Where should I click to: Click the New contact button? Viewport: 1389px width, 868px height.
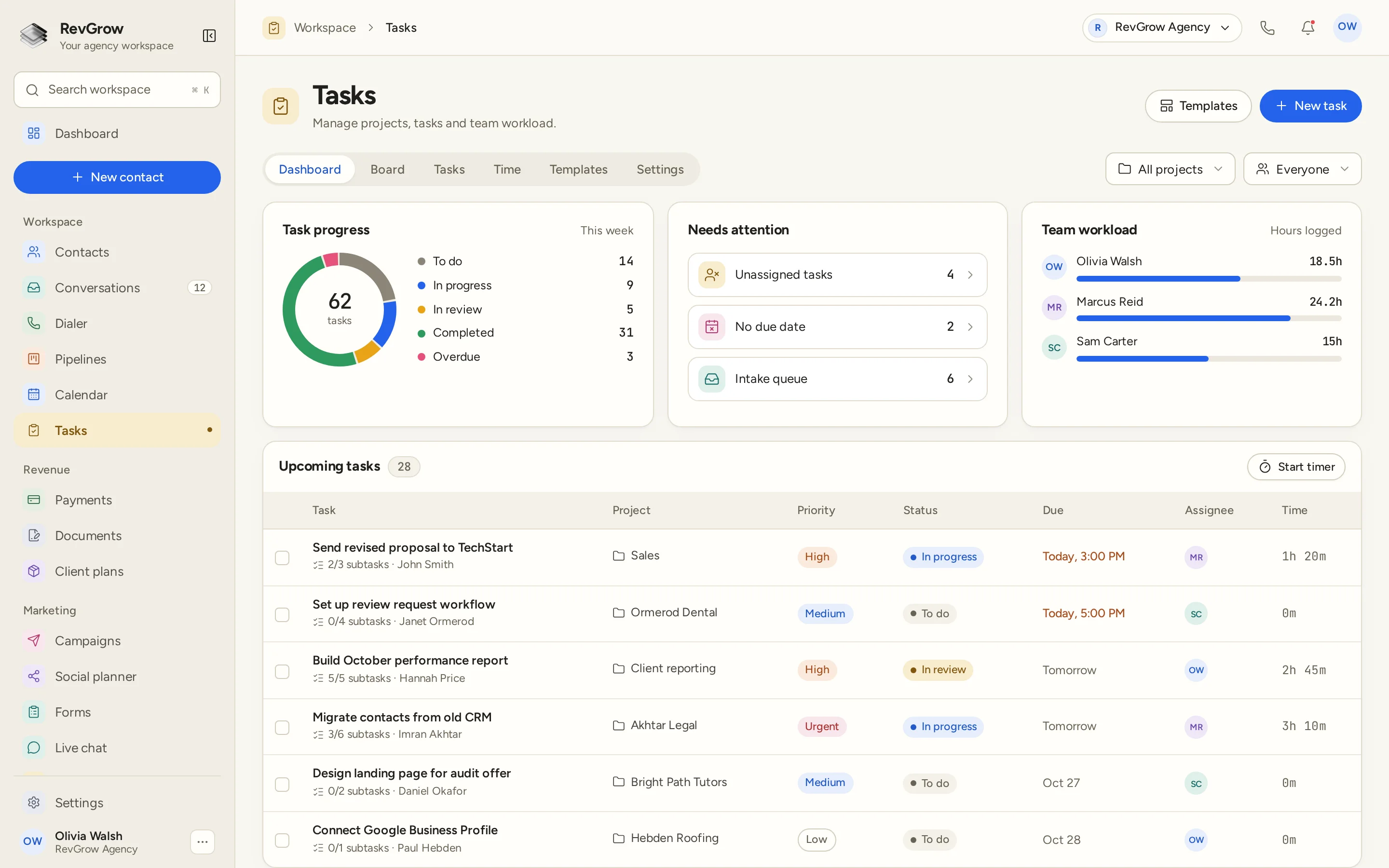click(117, 177)
